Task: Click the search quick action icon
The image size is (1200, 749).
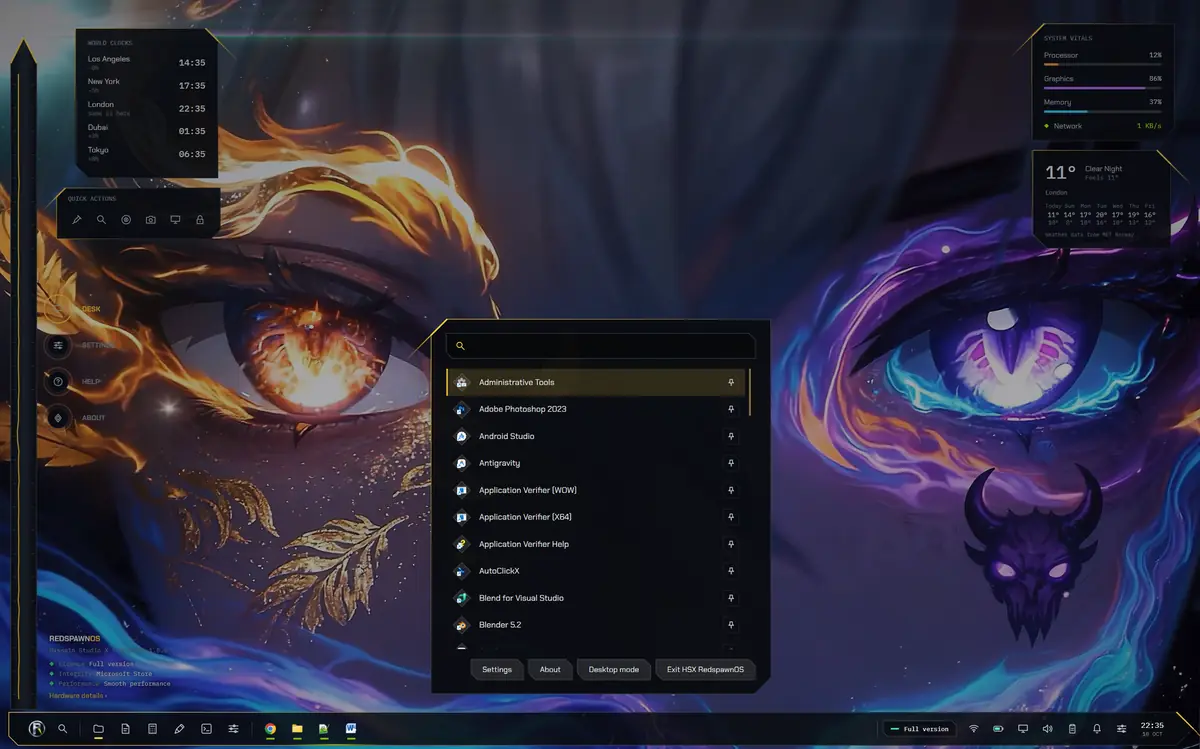Action: pyautogui.click(x=101, y=219)
